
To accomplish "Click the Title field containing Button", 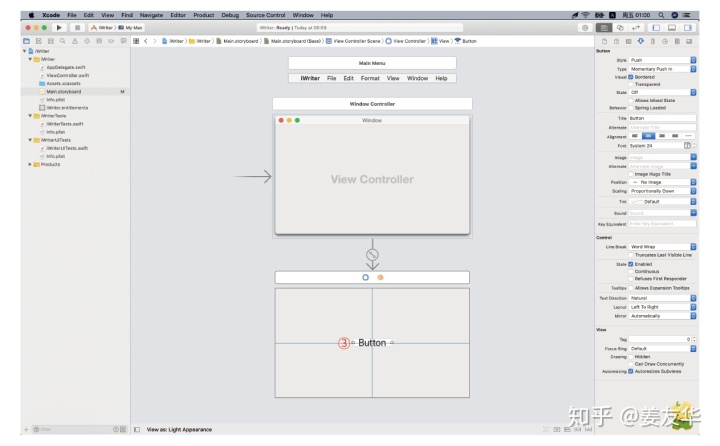I will [x=662, y=118].
